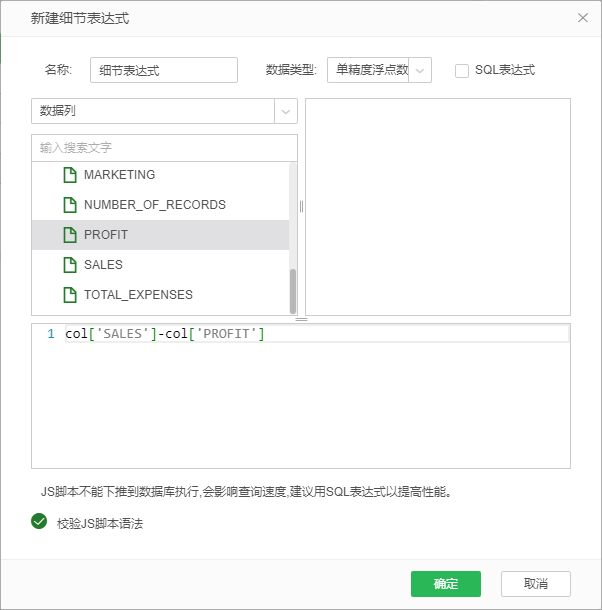
Task: Click the green JS syntax check icon
Action: pyautogui.click(x=40, y=521)
